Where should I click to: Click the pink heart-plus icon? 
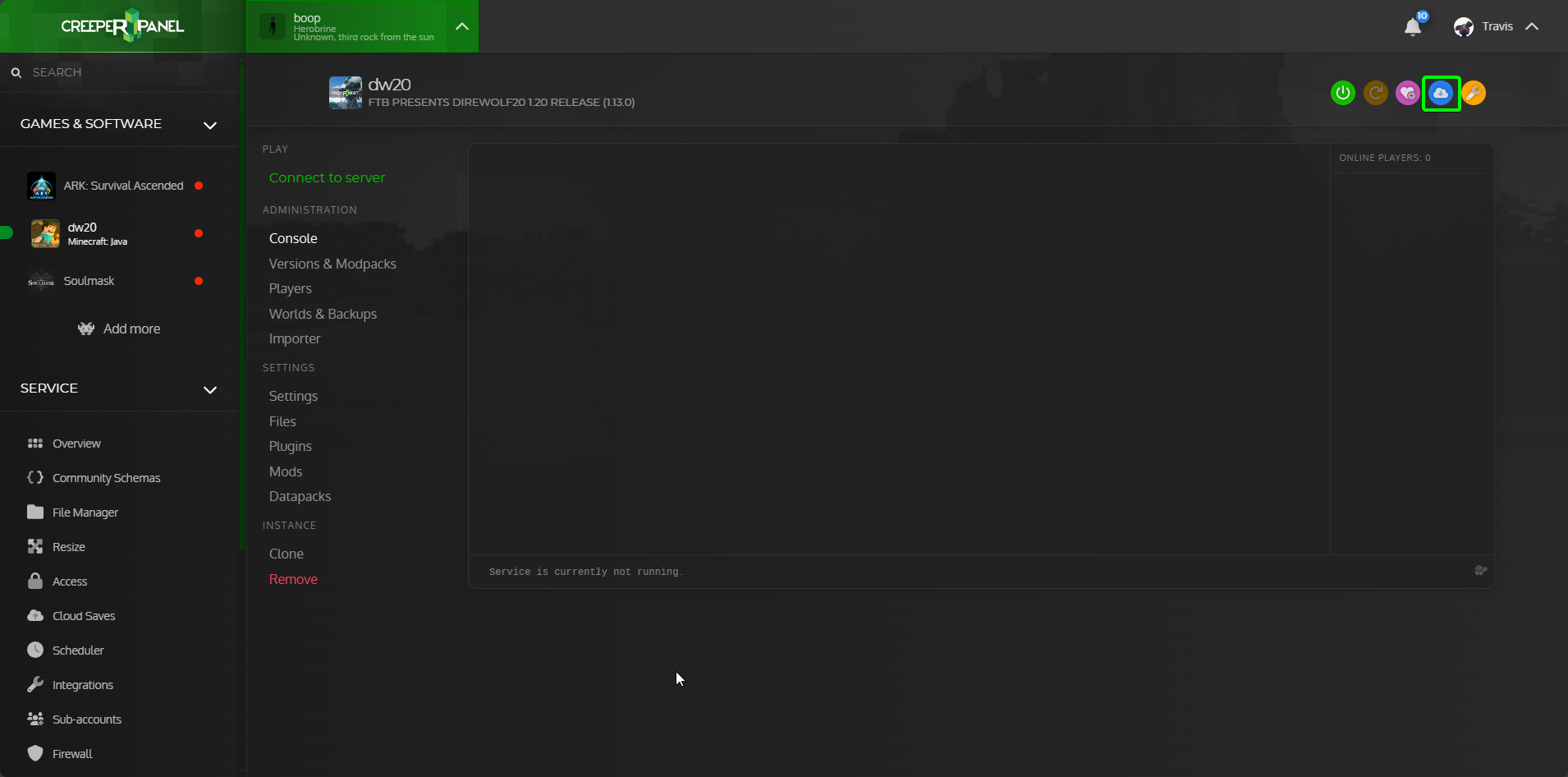pyautogui.click(x=1408, y=93)
